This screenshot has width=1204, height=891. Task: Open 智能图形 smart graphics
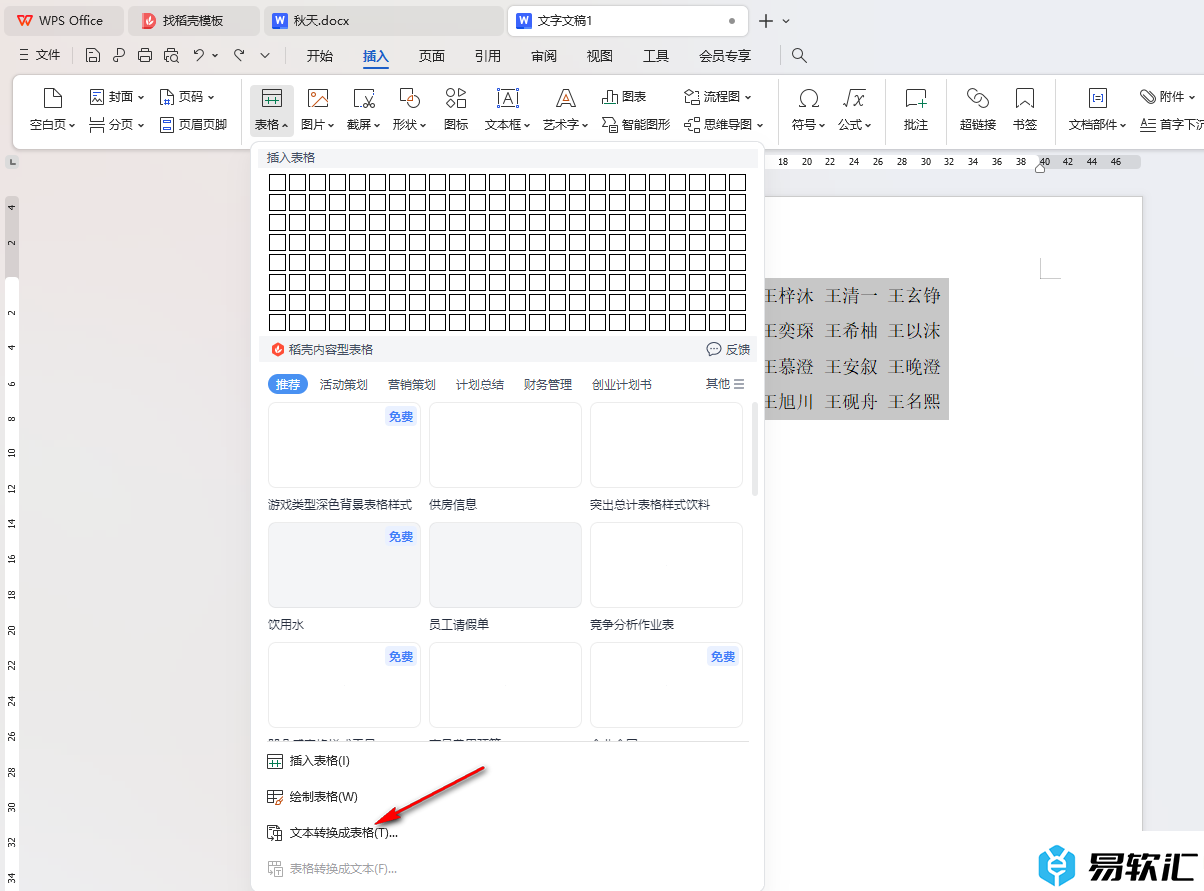[x=636, y=125]
